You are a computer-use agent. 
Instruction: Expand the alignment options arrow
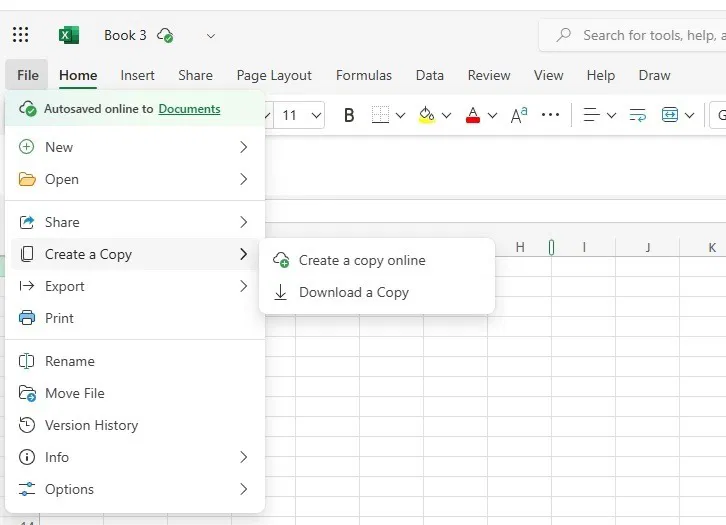coord(611,115)
